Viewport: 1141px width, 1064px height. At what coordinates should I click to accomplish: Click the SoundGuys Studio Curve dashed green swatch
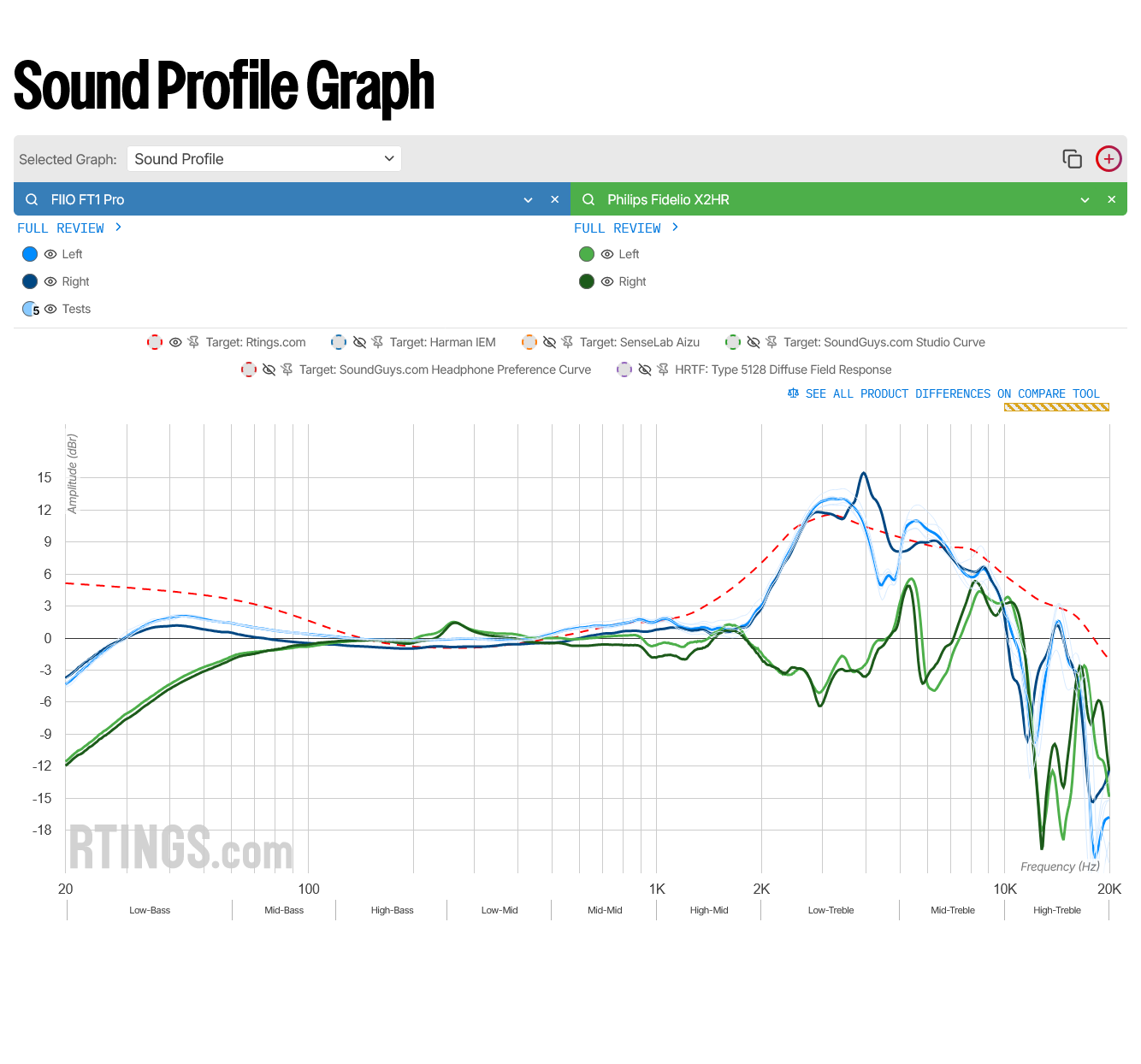pyautogui.click(x=732, y=342)
